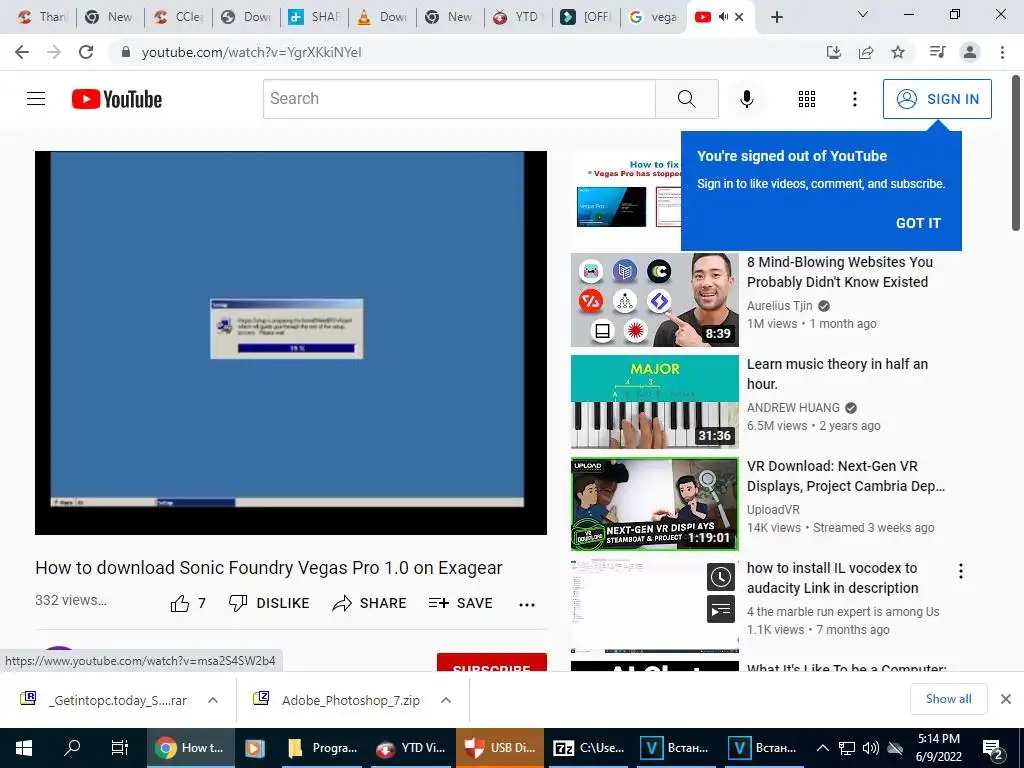Image resolution: width=1024 pixels, height=768 pixels.
Task: Open YouTube settings three-dot menu
Action: click(854, 99)
